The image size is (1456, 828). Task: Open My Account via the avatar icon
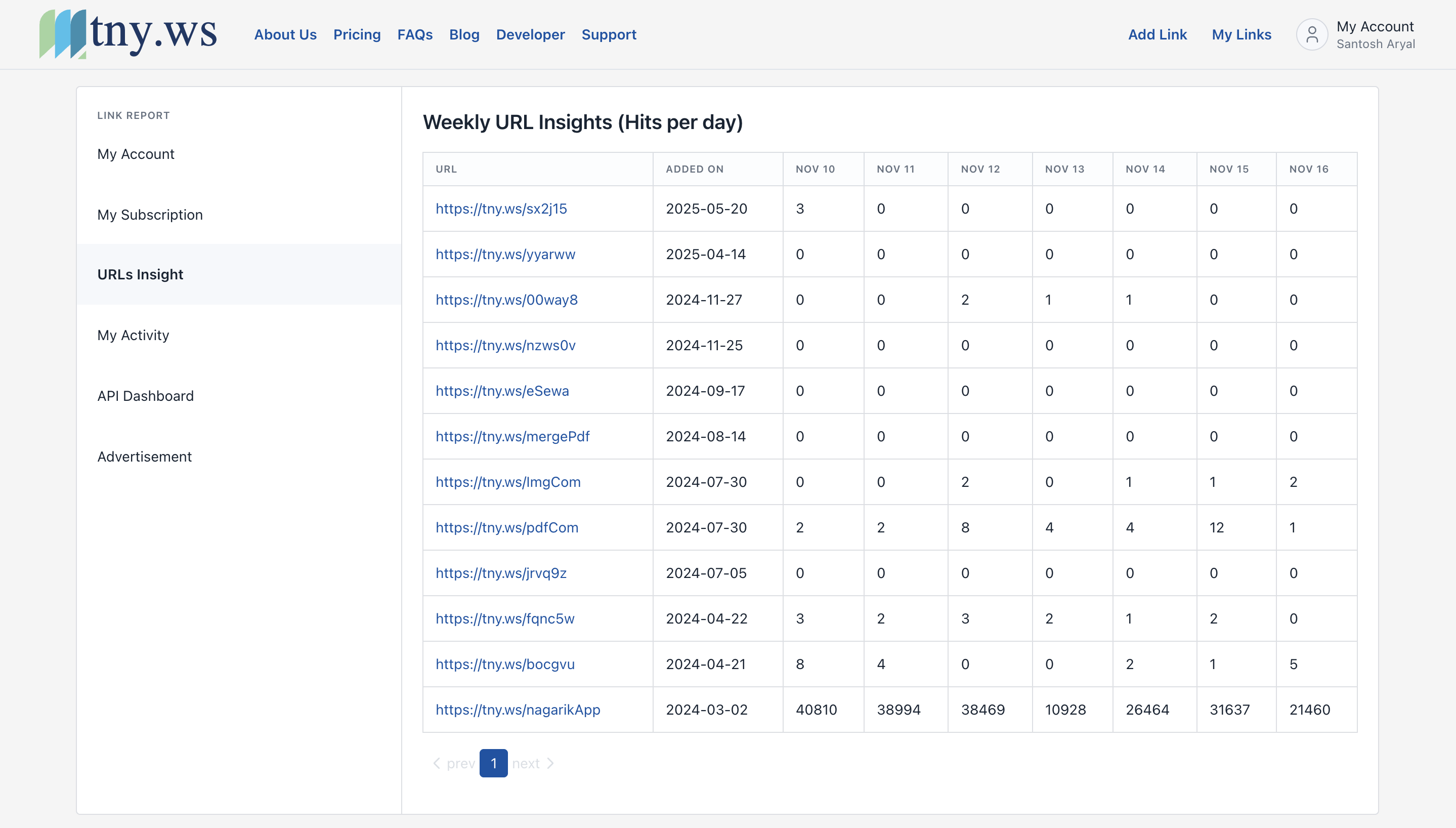[1312, 34]
